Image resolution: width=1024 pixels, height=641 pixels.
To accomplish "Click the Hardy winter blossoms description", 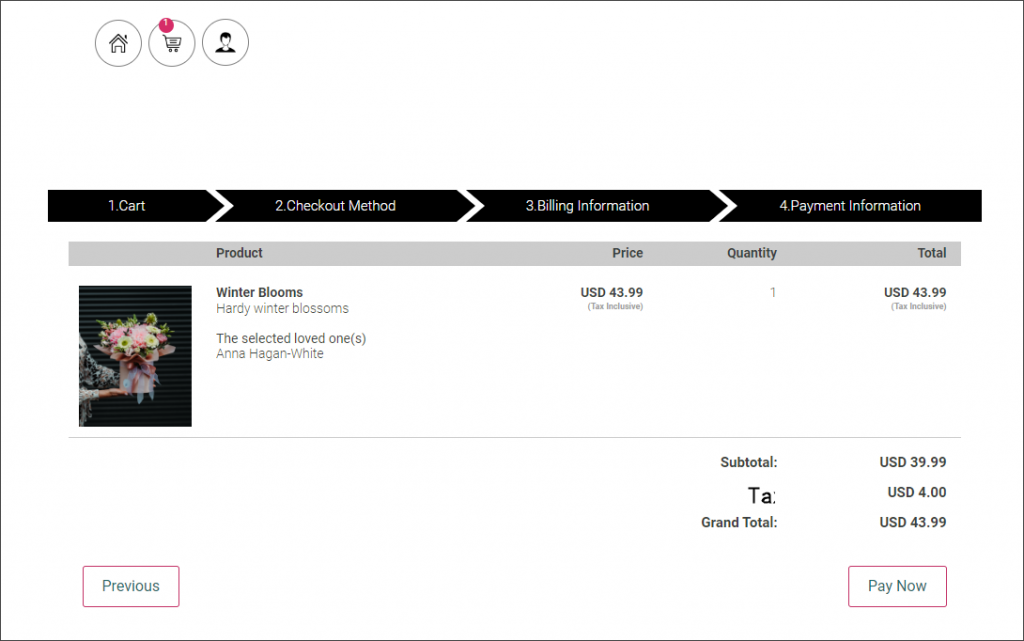I will (x=282, y=308).
